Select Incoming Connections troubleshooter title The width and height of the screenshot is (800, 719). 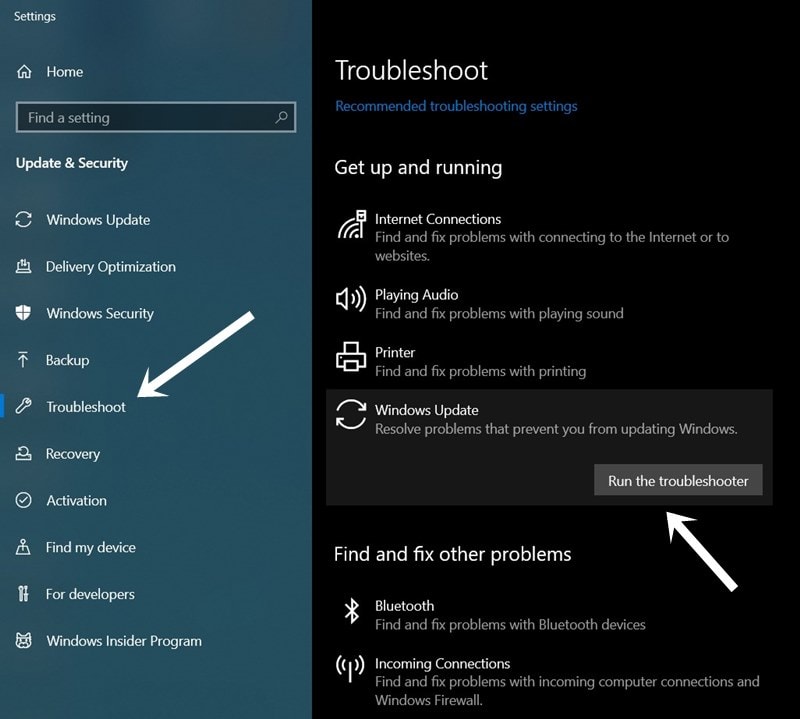(x=442, y=663)
